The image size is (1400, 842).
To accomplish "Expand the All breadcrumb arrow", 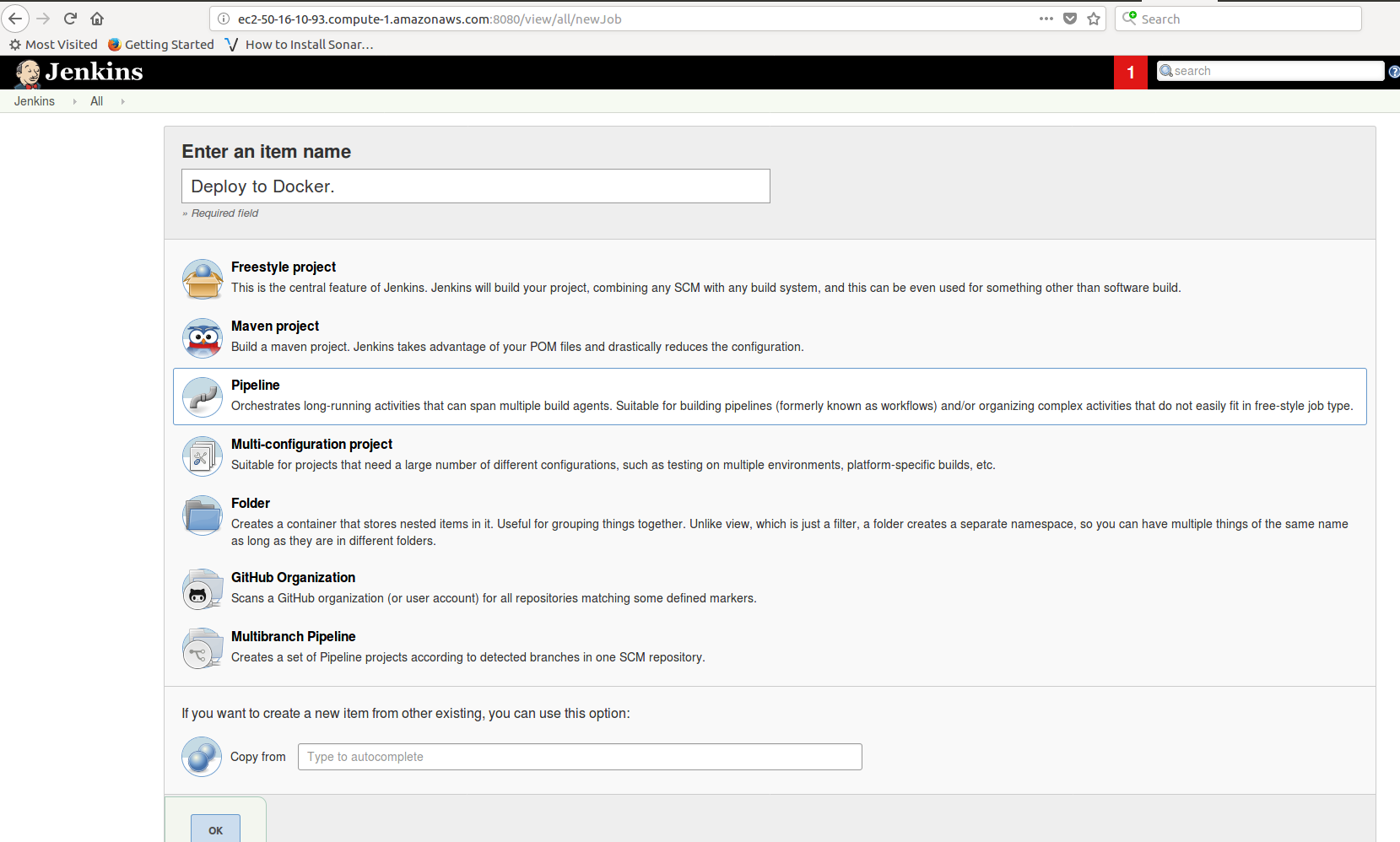I will [122, 101].
